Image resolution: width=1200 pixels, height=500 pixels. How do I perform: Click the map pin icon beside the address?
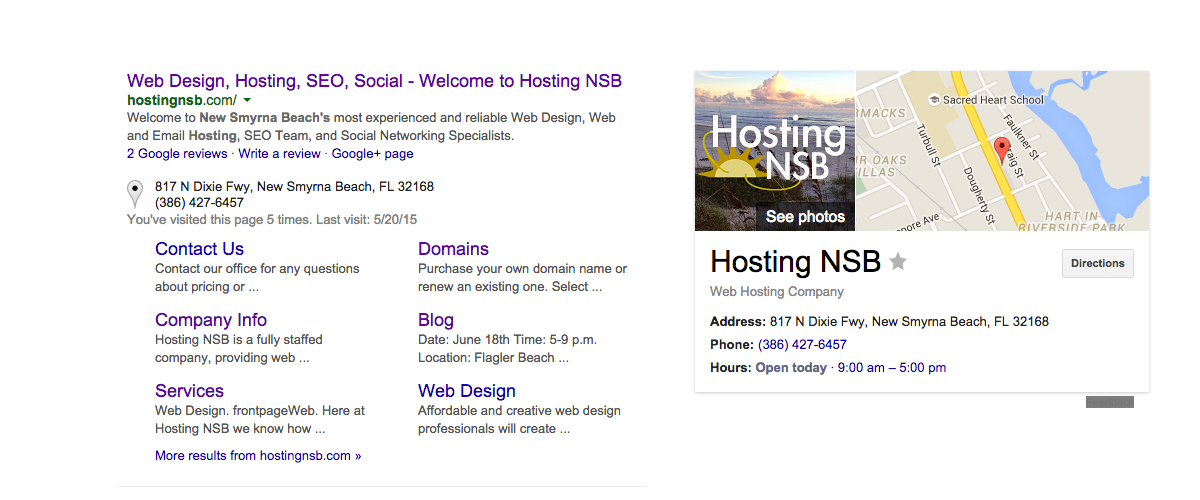pos(135,194)
